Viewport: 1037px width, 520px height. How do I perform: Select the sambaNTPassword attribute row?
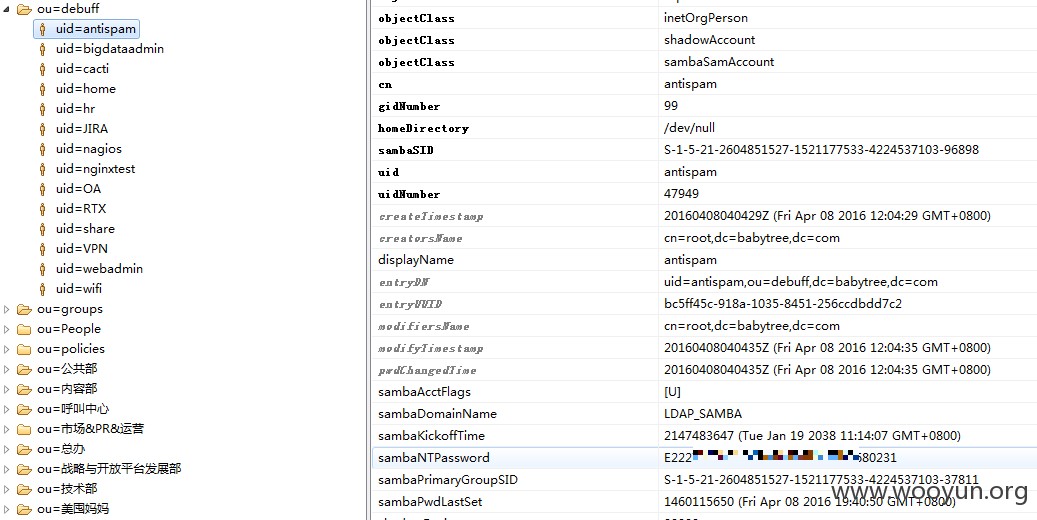(704, 458)
